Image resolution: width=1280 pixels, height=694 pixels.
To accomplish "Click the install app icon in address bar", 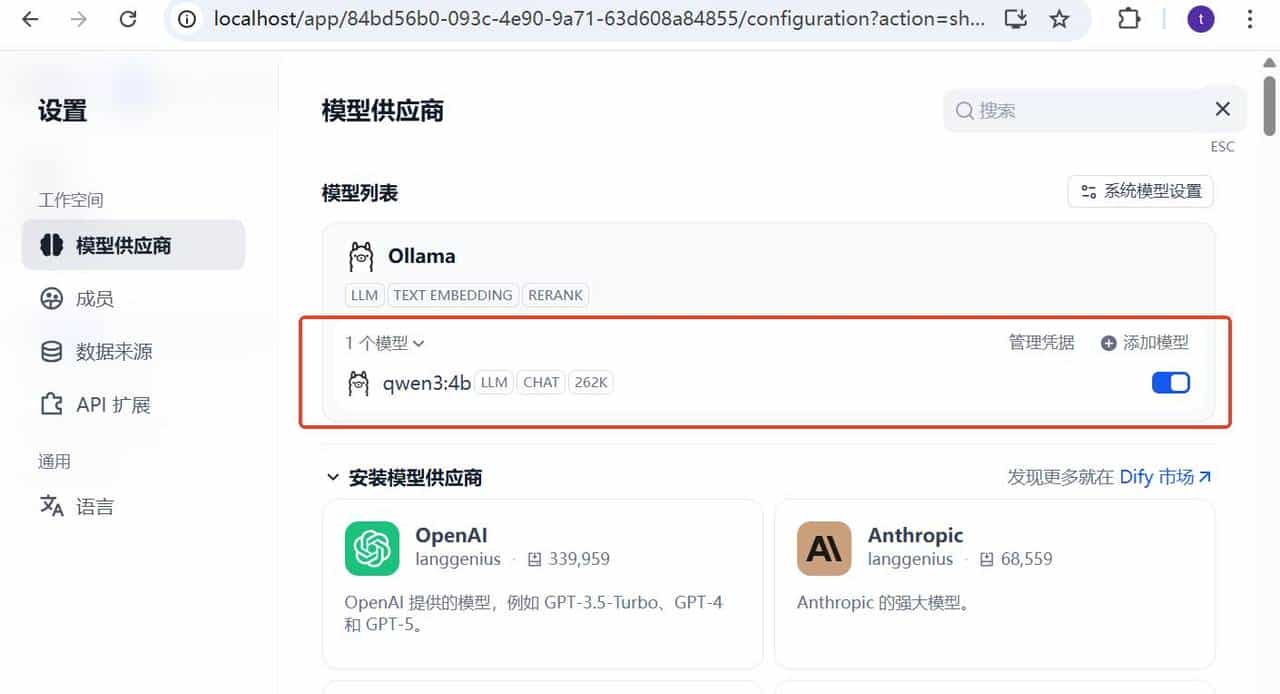I will point(1015,19).
